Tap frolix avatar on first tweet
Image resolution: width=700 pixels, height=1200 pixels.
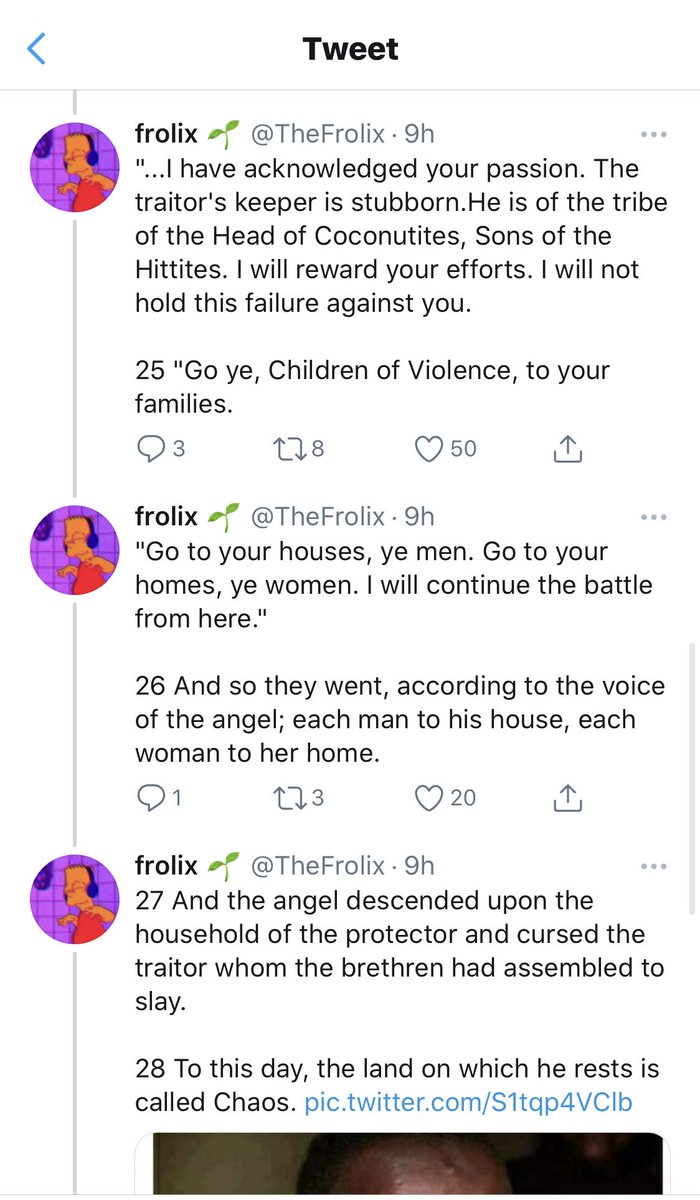[x=77, y=167]
